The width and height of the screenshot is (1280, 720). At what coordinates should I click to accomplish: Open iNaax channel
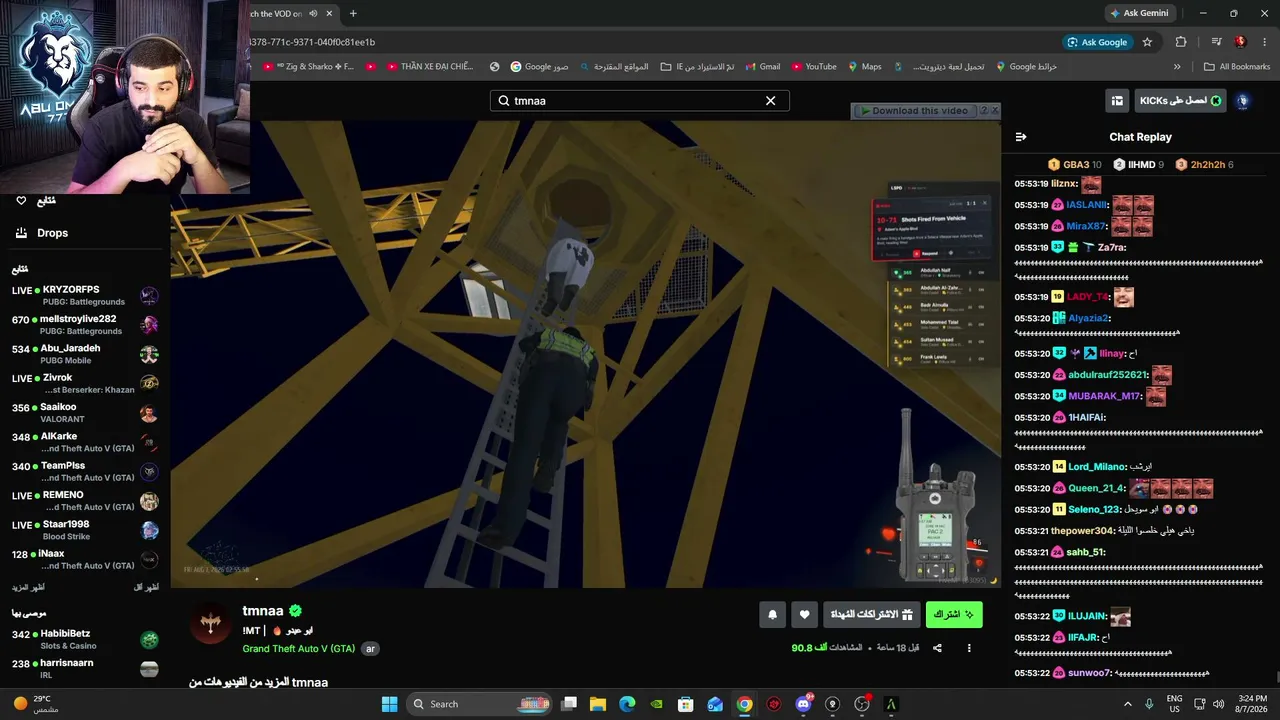[x=85, y=559]
